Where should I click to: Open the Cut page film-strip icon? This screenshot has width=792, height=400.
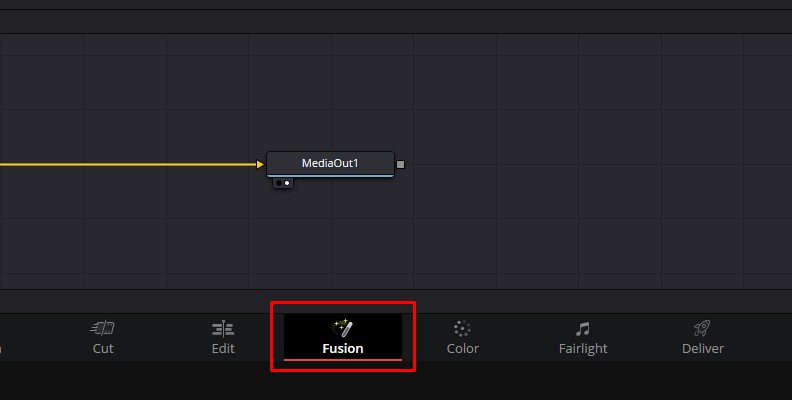coord(103,328)
